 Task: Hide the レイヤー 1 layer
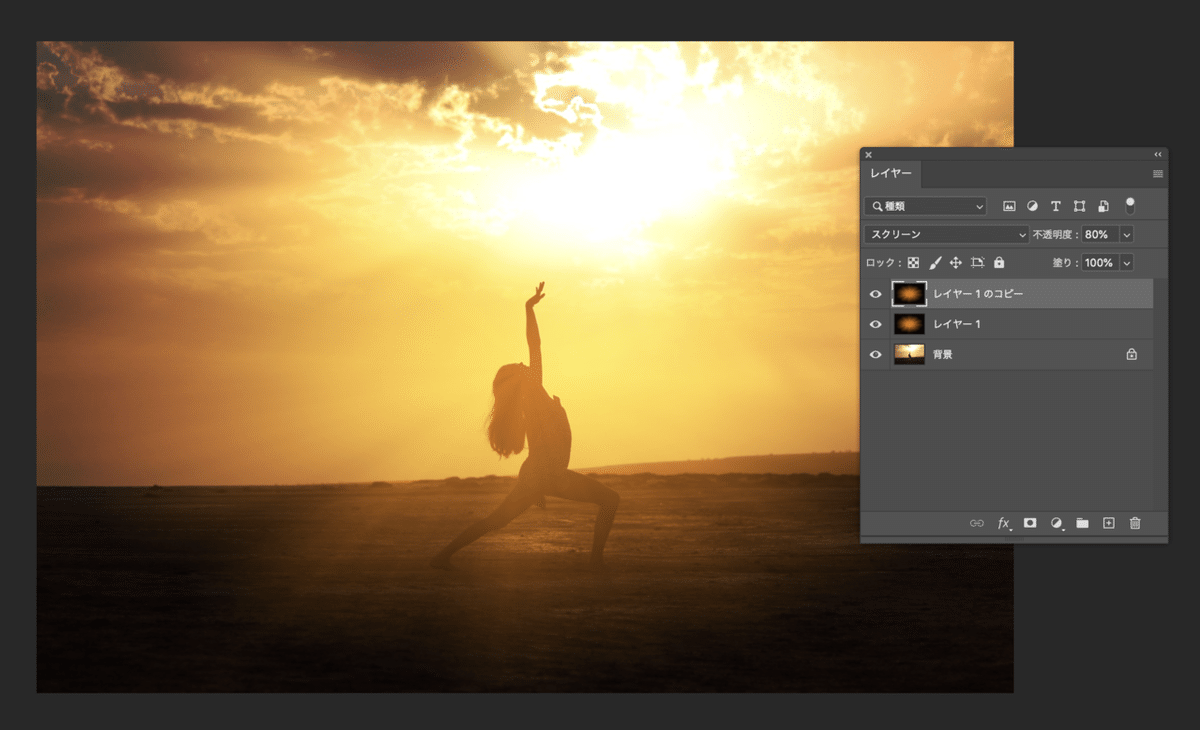(876, 324)
